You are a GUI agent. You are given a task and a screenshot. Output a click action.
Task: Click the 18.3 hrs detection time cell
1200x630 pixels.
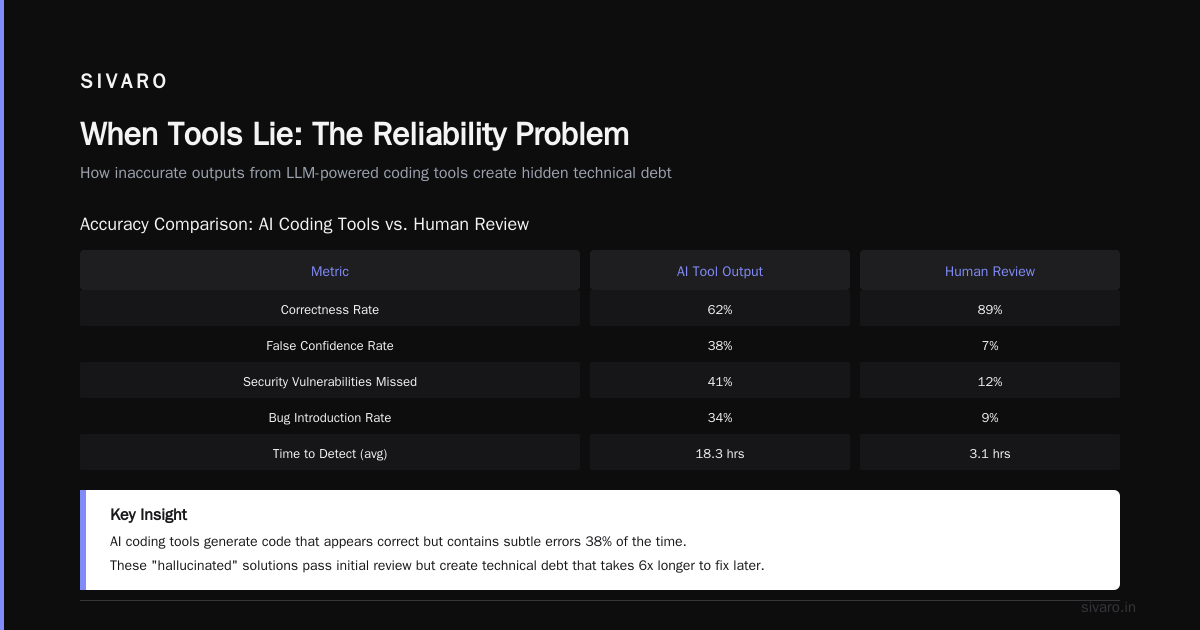720,454
